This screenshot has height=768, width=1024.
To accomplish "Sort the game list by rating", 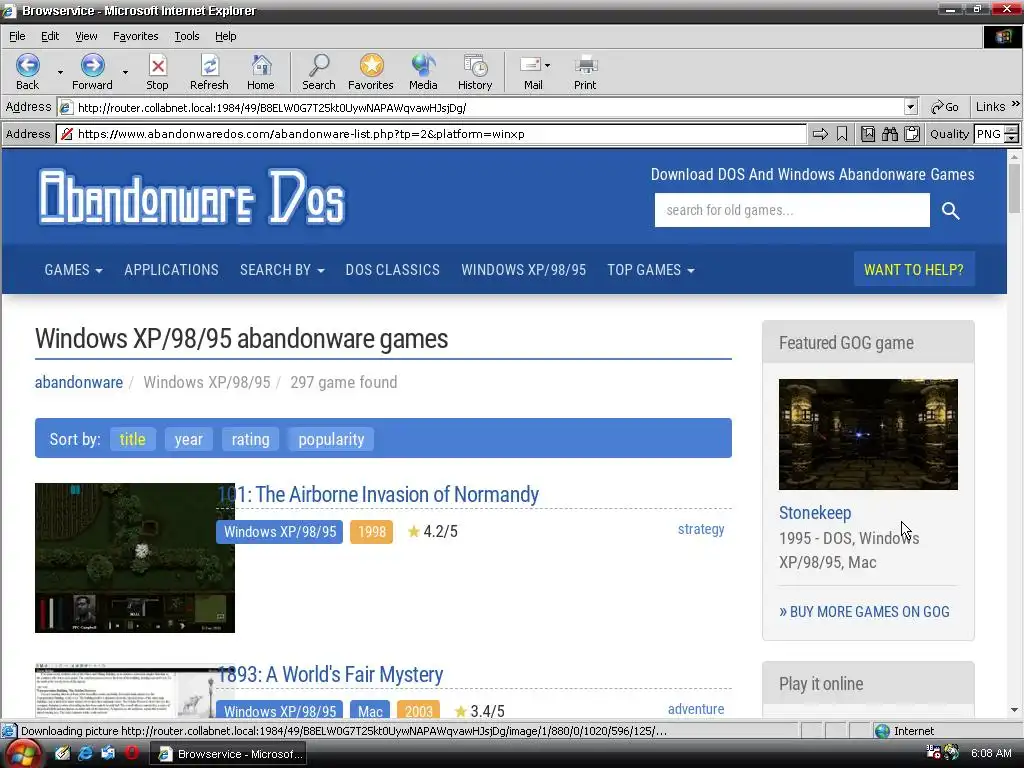I will [250, 439].
